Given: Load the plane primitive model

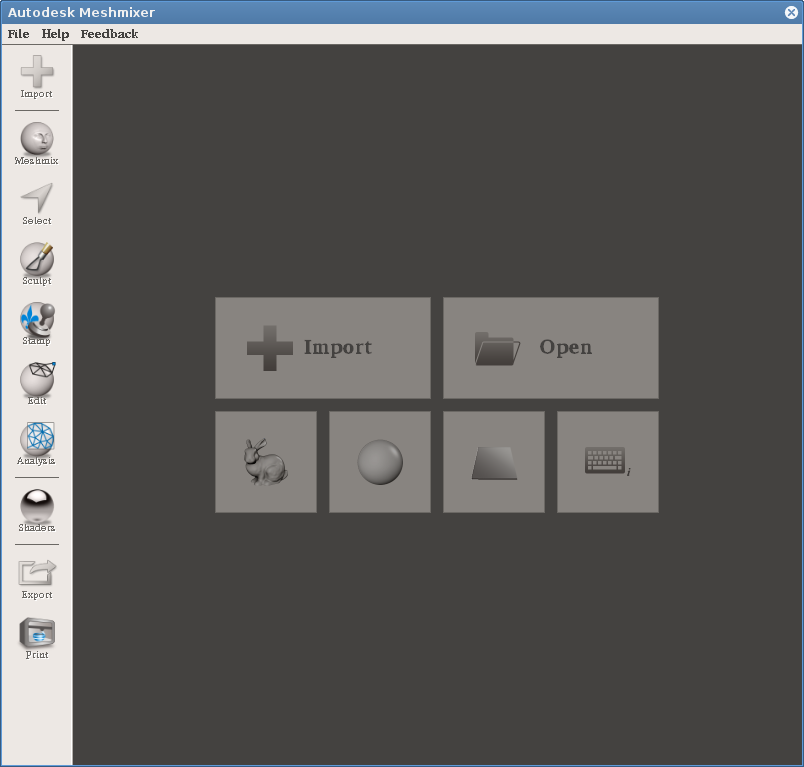Looking at the screenshot, I should click(494, 461).
